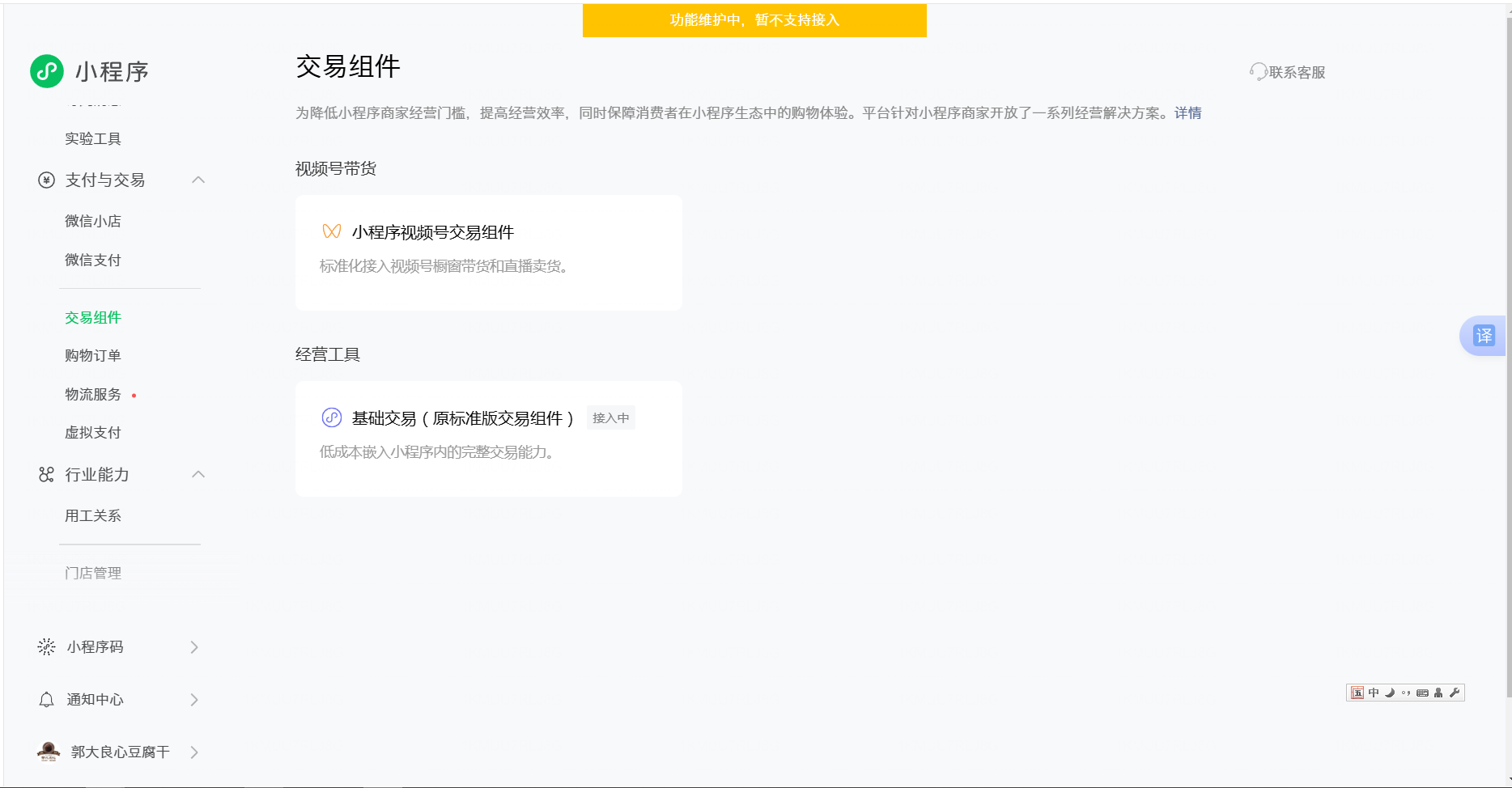The image size is (1512, 788).
Task: Open 微信支付 in the sidebar
Action: point(93,260)
